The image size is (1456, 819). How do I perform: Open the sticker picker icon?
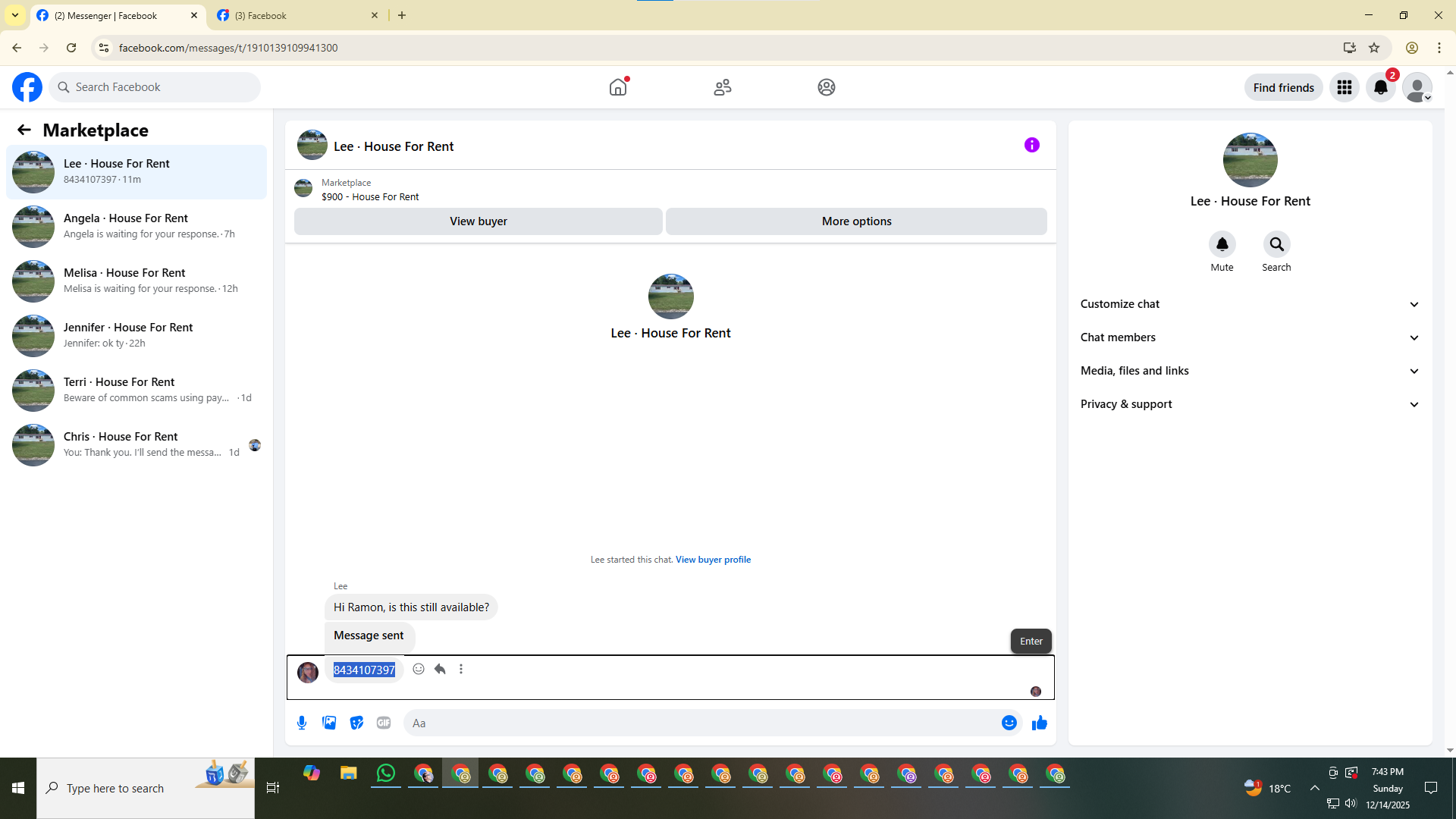(x=356, y=723)
